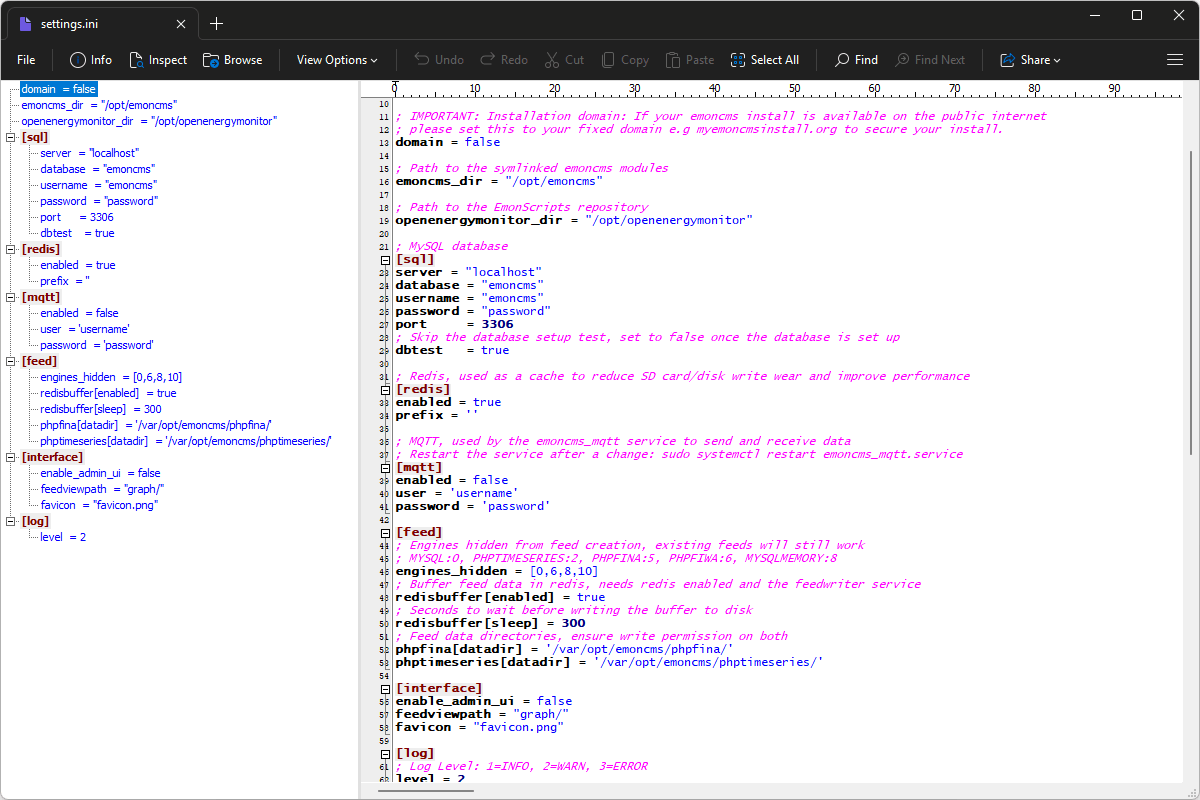Select feedviewpath tree item
The width and height of the screenshot is (1200, 800).
click(103, 489)
